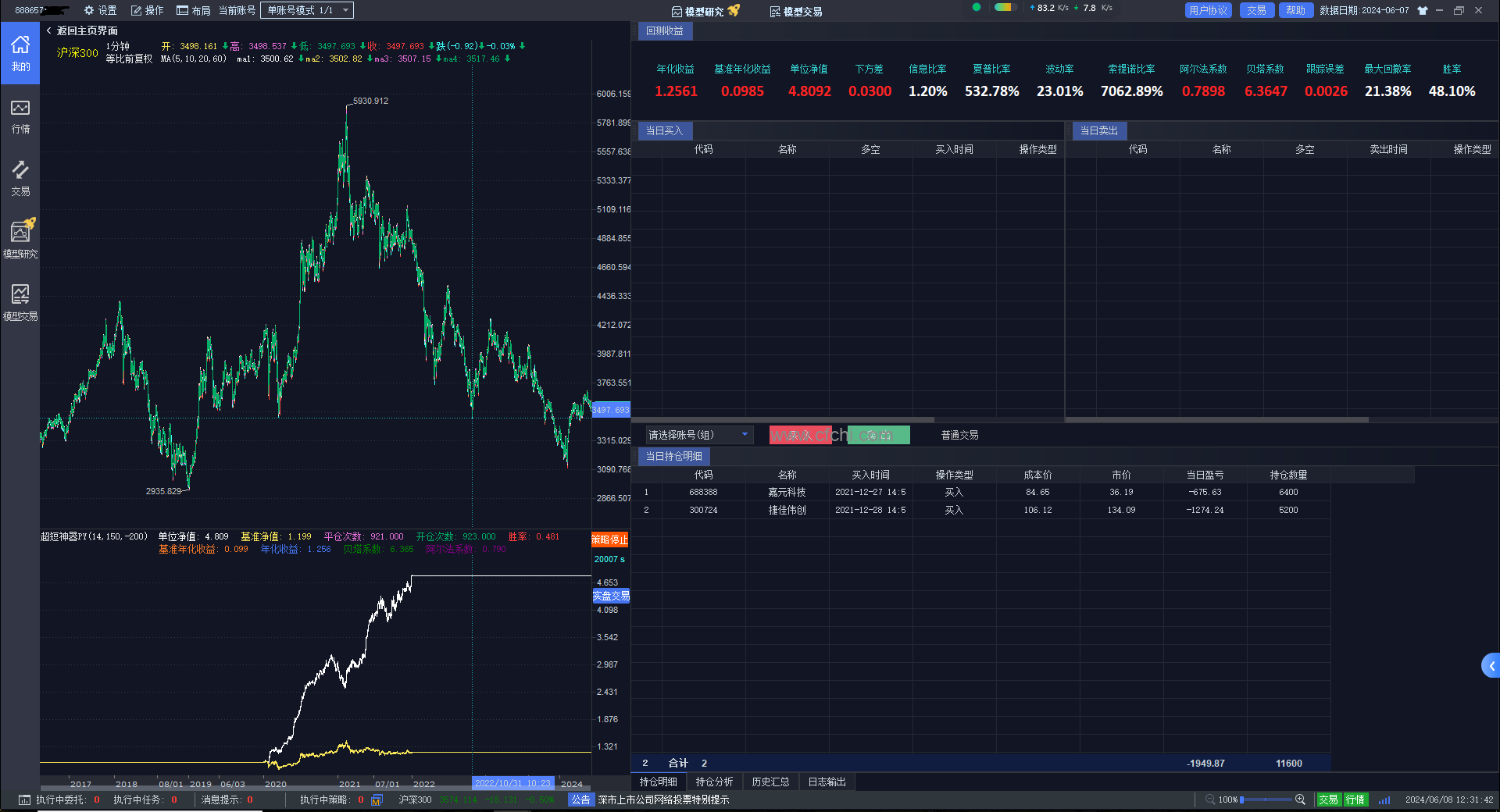1500x812 pixels.
Task: Click the strategy icon beside 执行中策略
Action: click(x=377, y=800)
